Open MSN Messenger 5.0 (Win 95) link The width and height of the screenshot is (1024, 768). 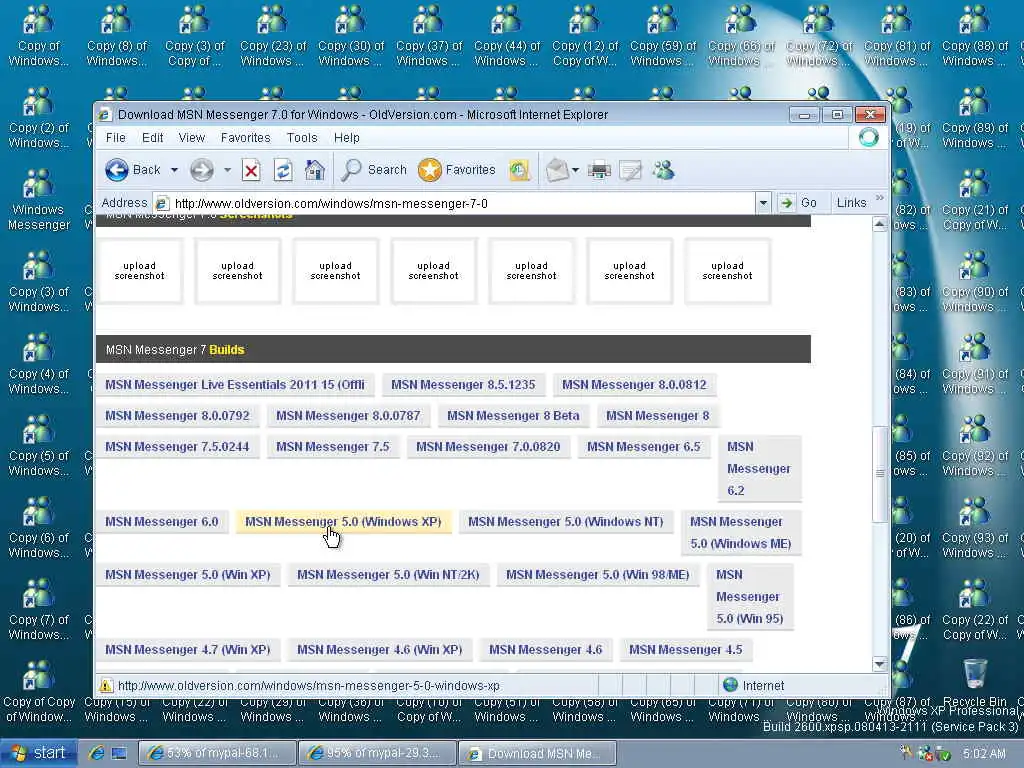tap(750, 597)
